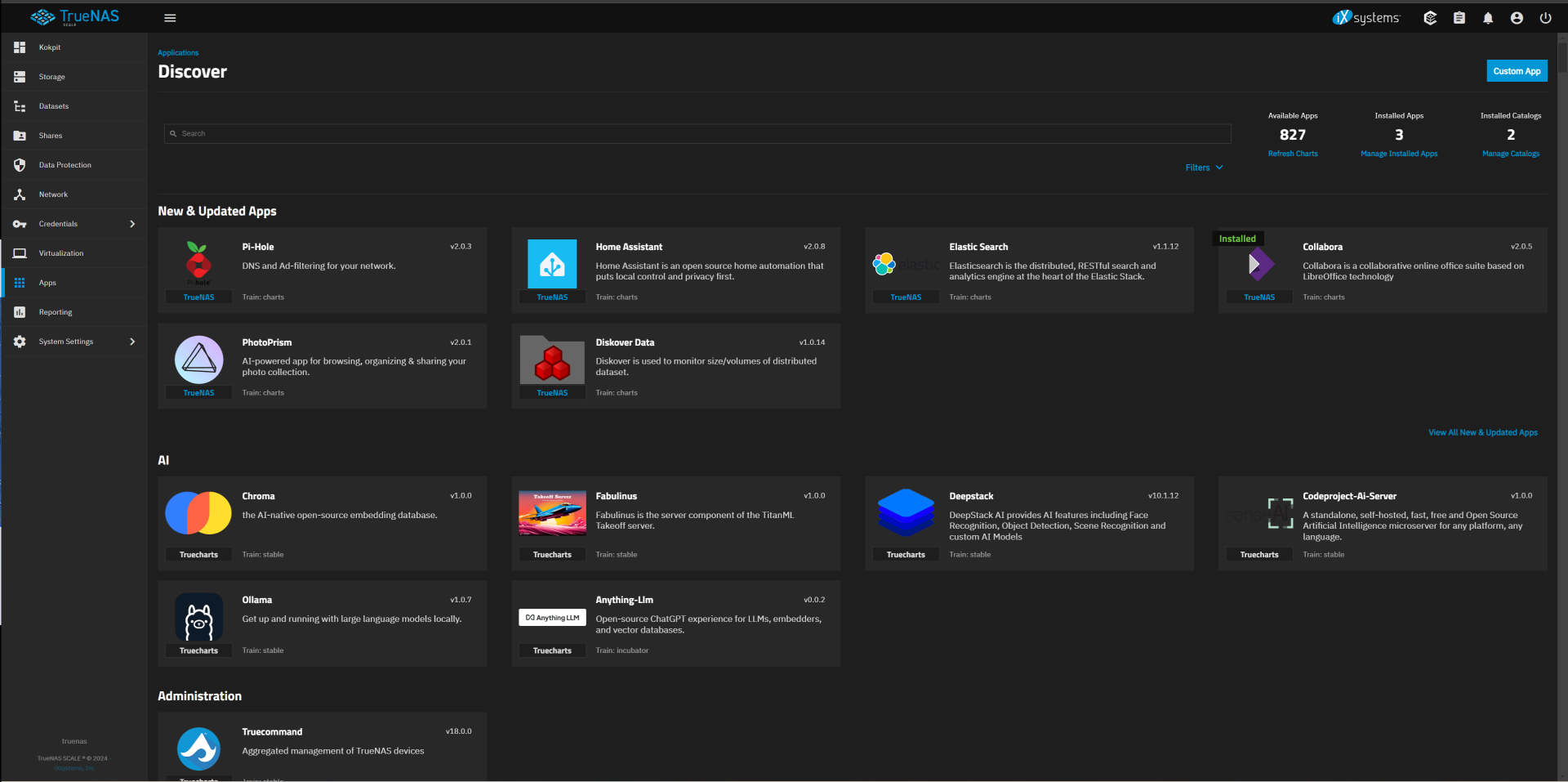Click into the app Search field

[x=697, y=134]
